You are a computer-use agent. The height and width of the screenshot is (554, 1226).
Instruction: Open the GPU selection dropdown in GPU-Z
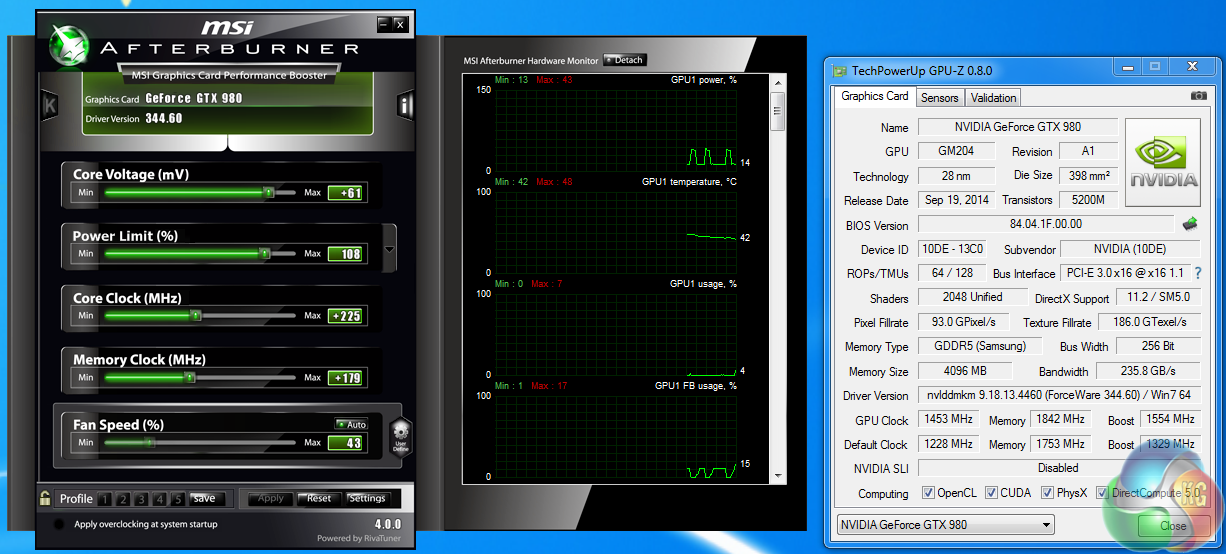[x=945, y=525]
